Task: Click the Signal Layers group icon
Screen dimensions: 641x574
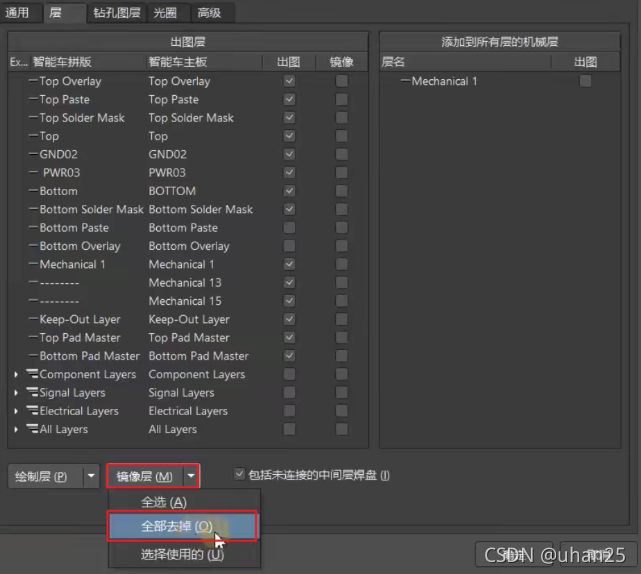Action: (32, 392)
